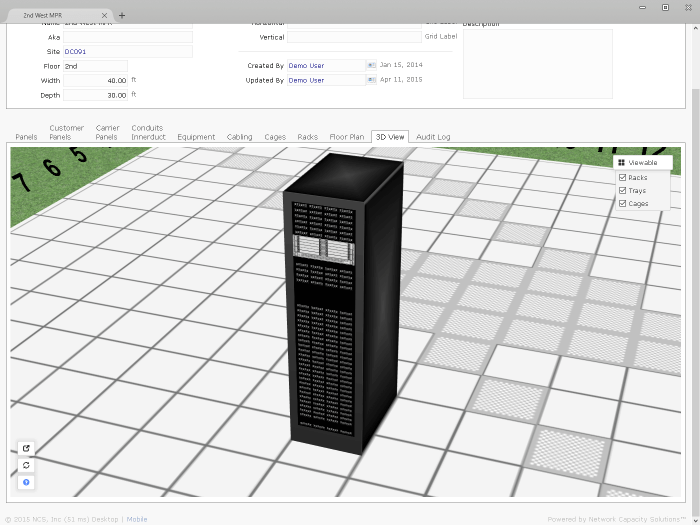The height and width of the screenshot is (525, 700).
Task: Click the Viewable grid icon
Action: pyautogui.click(x=621, y=162)
